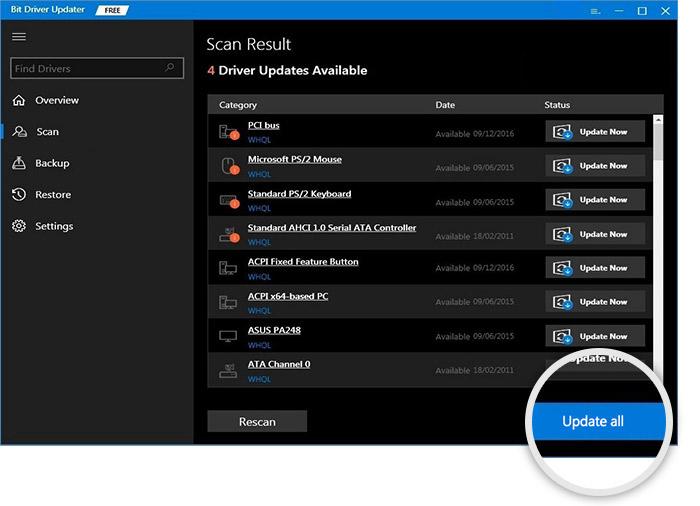Open the hamburger menu icon
The height and width of the screenshot is (506, 700).
click(19, 37)
